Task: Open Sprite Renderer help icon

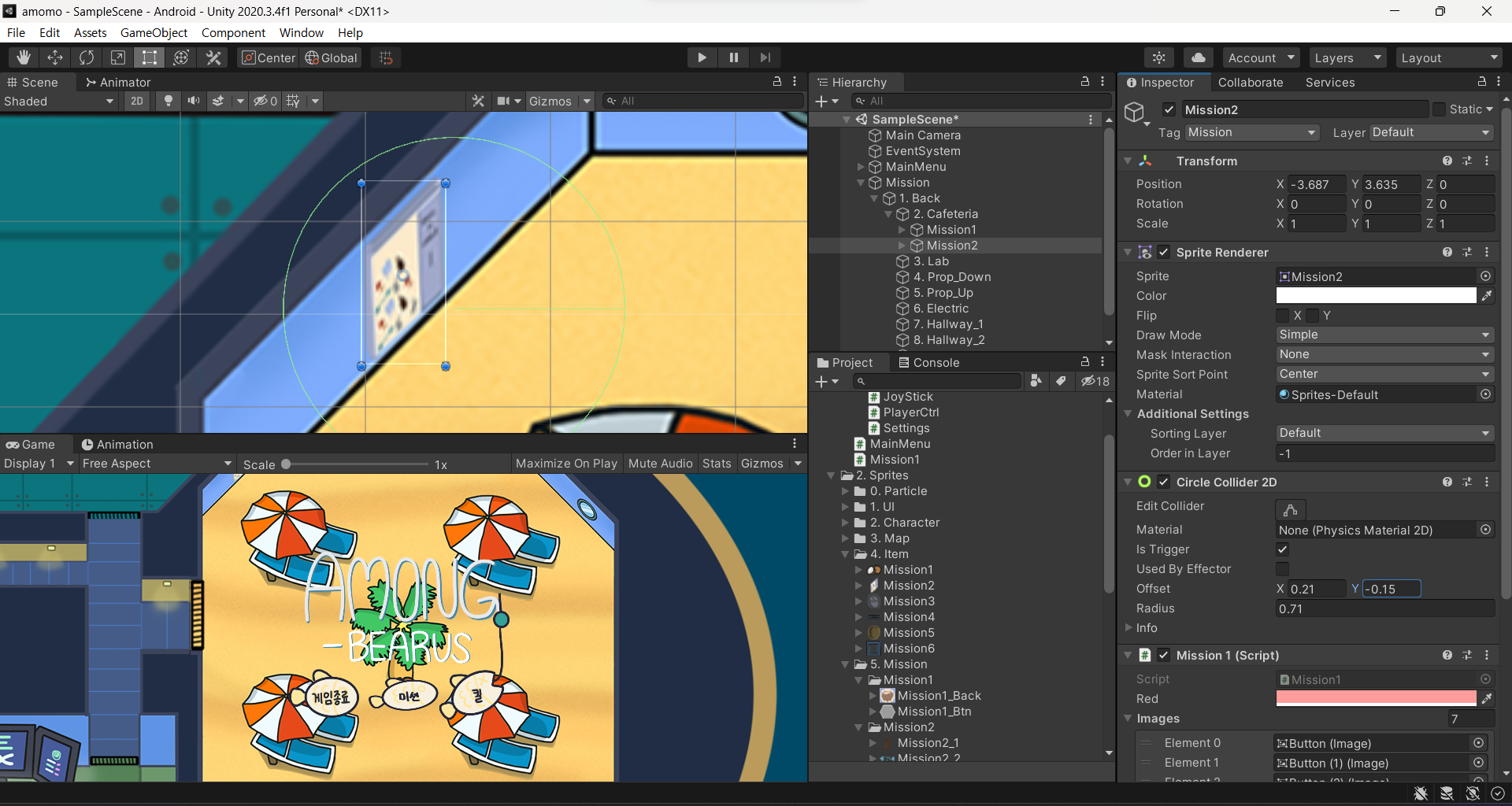Action: point(1447,252)
